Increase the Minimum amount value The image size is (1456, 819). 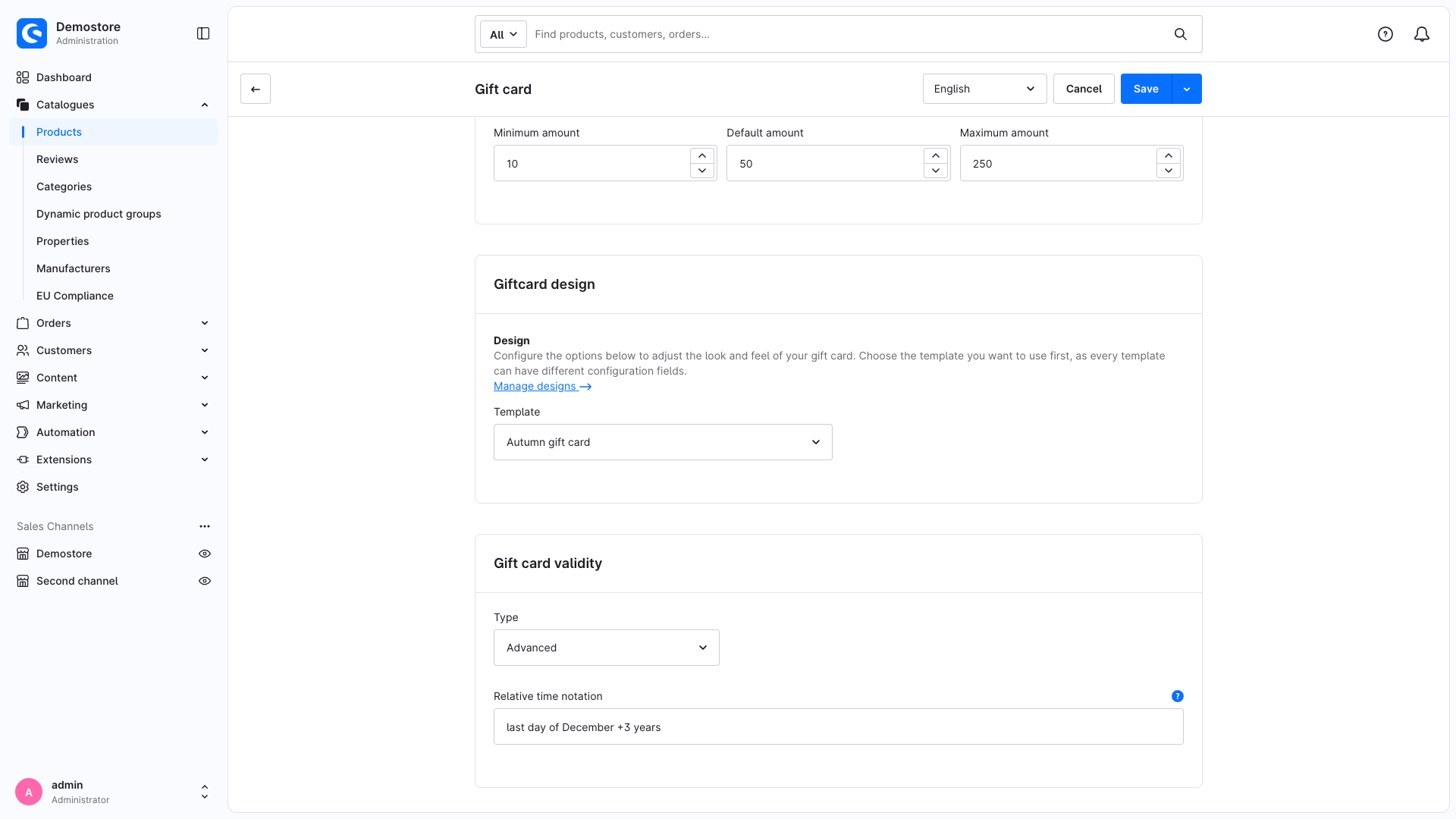(x=702, y=155)
